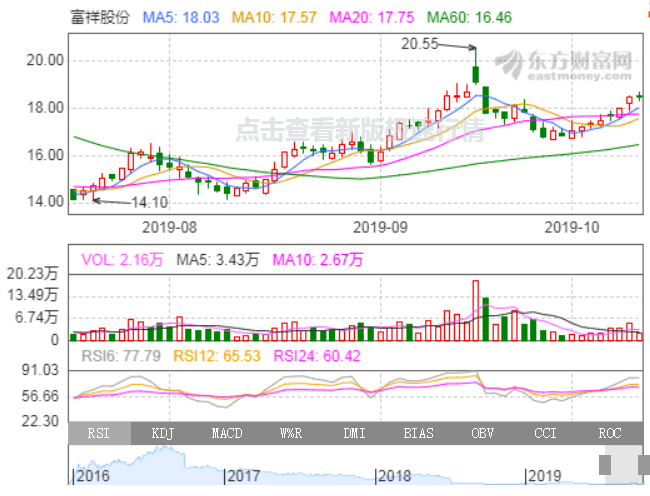This screenshot has height=496, width=650.
Task: Open the MACD indicator tab
Action: pyautogui.click(x=227, y=433)
